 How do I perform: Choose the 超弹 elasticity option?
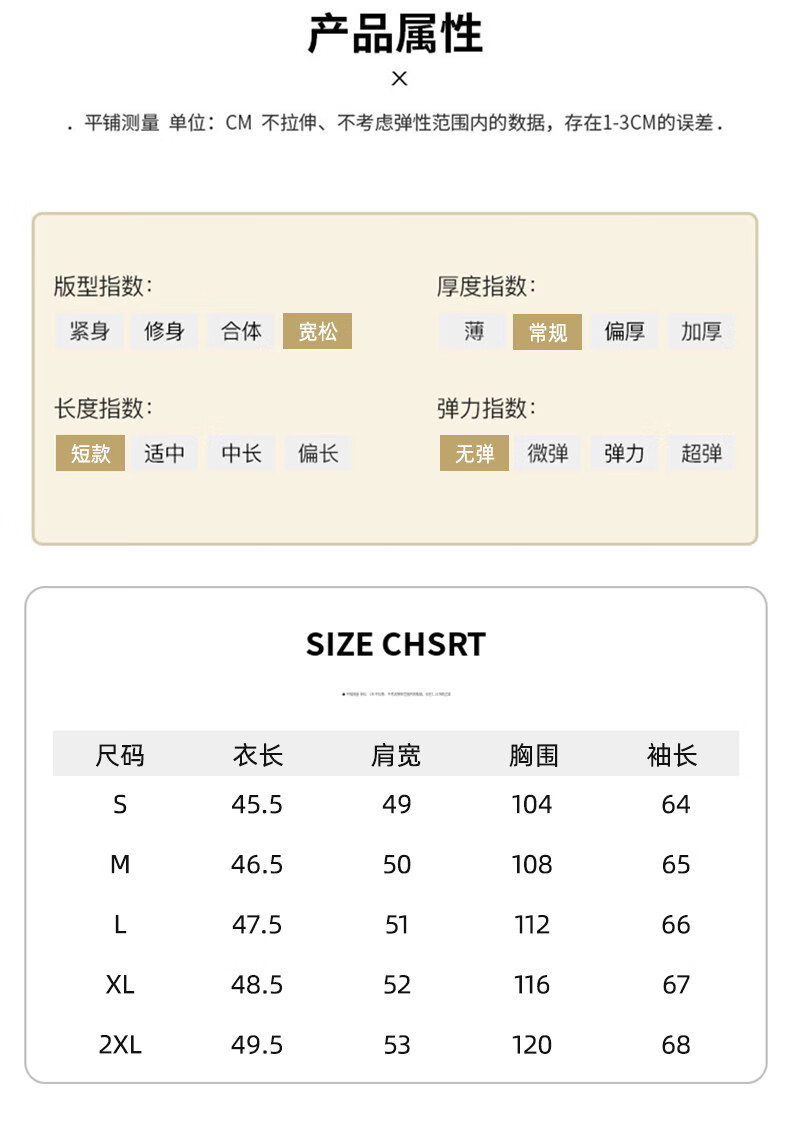(x=702, y=453)
